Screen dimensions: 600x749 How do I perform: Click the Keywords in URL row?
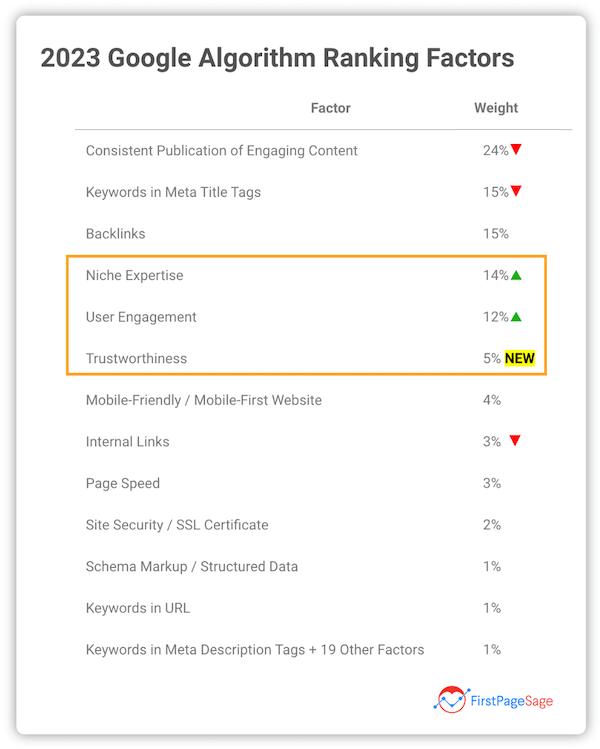pos(138,608)
